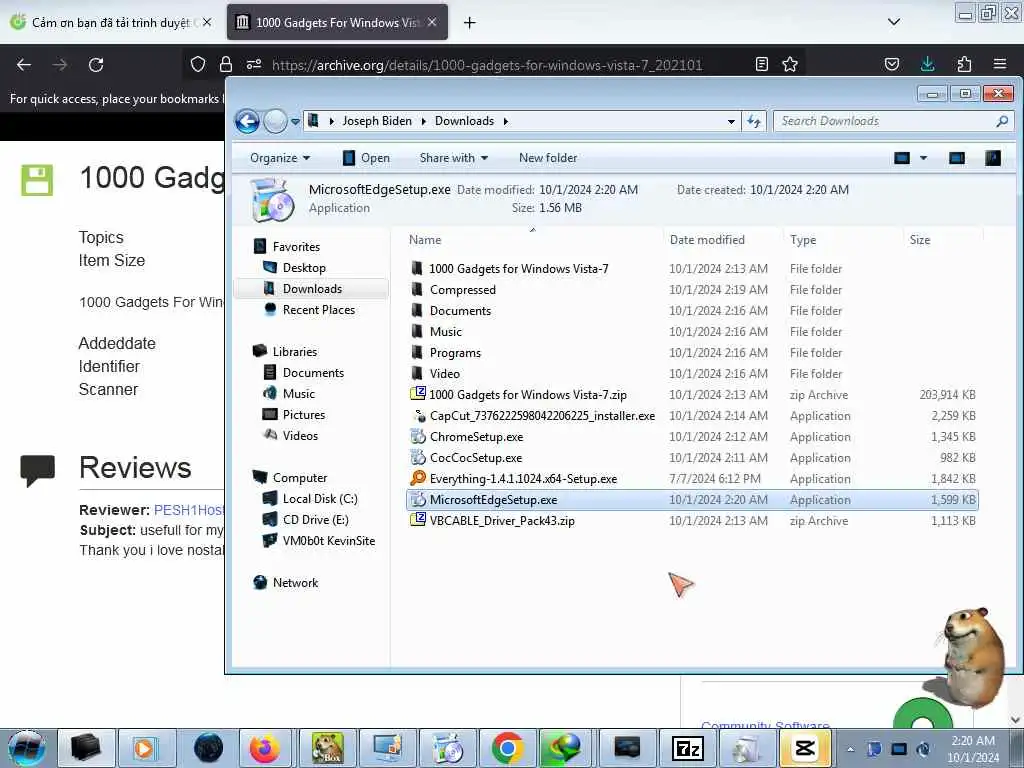Screen dimensions: 1024x768
Task: Click the Windows Start orb
Action: (x=26, y=748)
